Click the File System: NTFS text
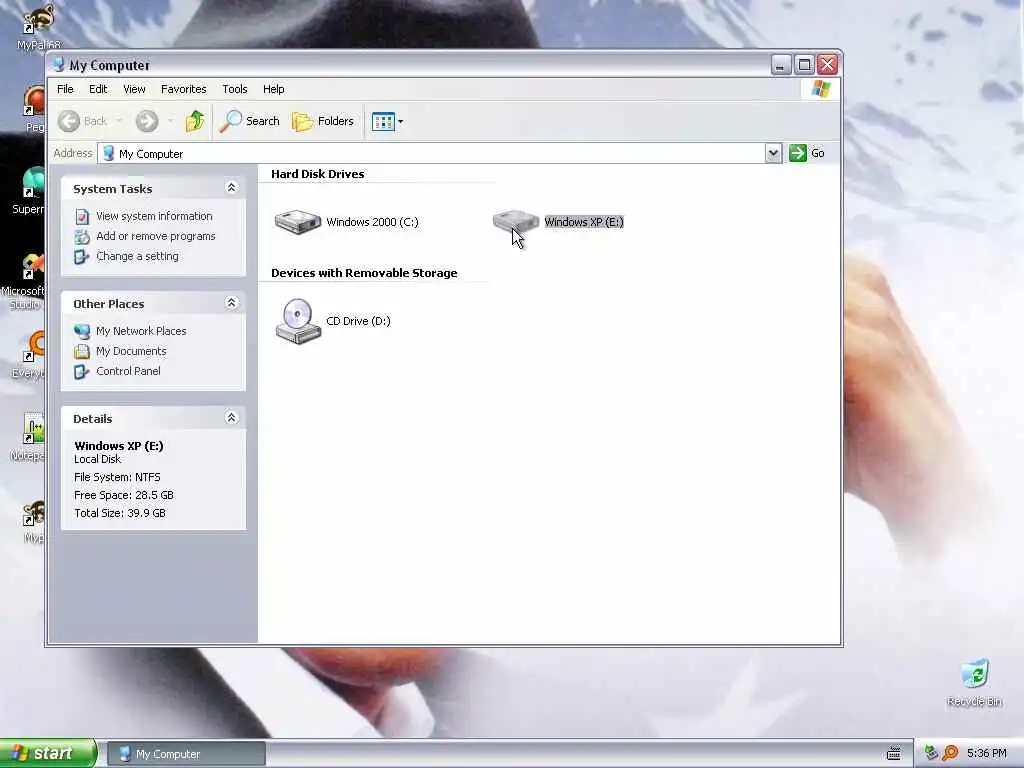The width and height of the screenshot is (1024, 768). 117,477
